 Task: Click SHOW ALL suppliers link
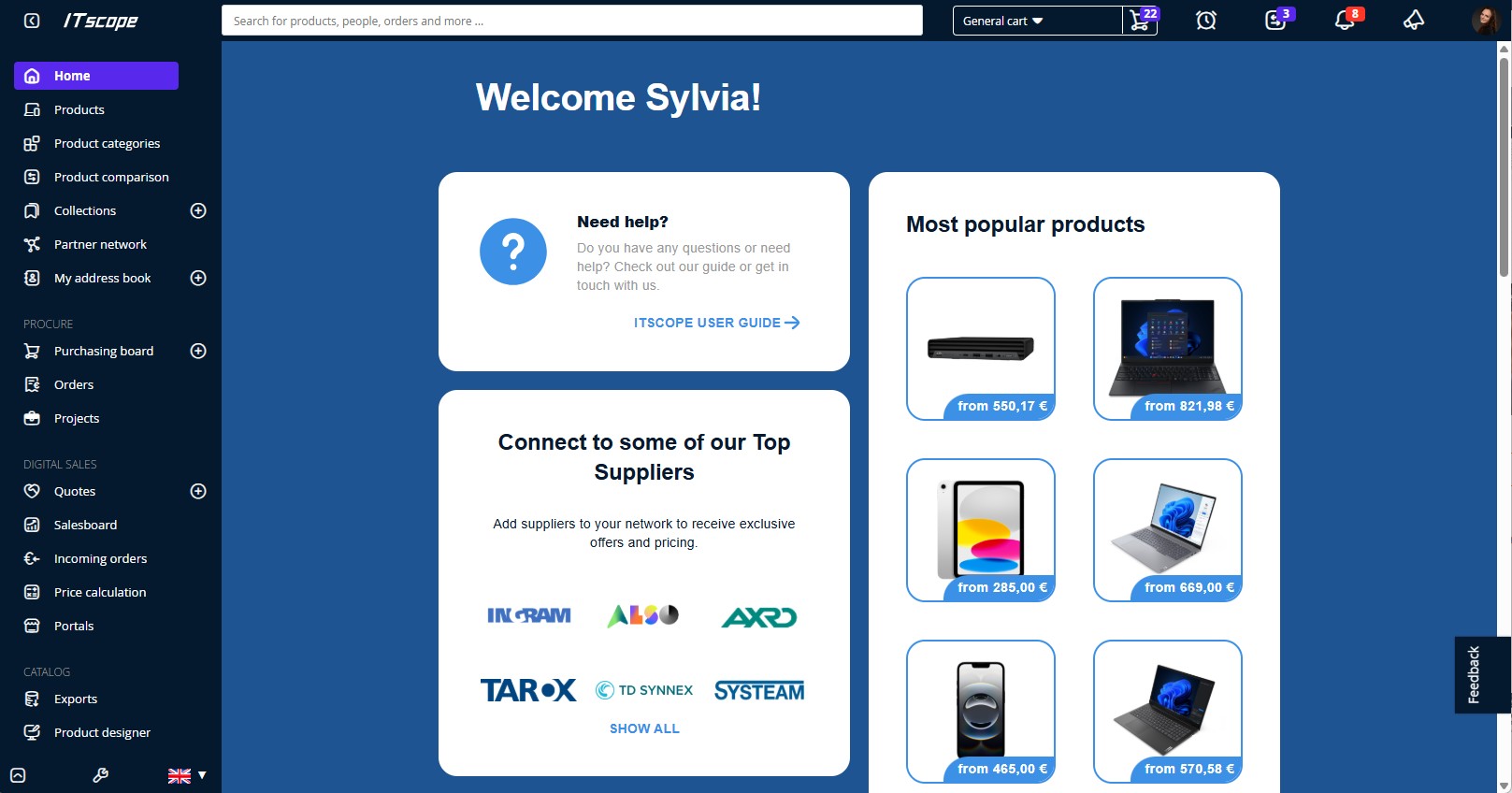(x=644, y=728)
